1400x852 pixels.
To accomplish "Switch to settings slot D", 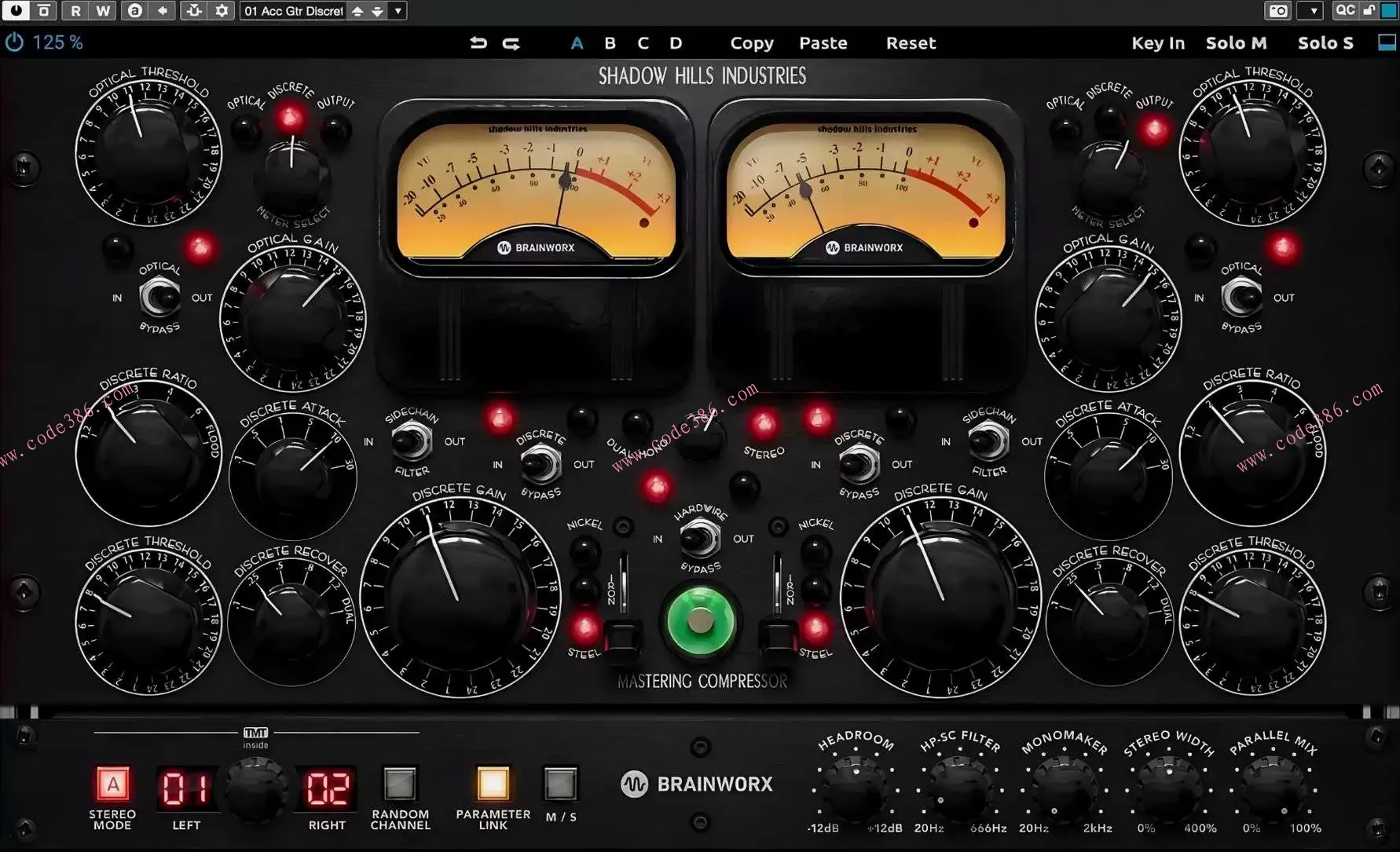I will tap(676, 43).
